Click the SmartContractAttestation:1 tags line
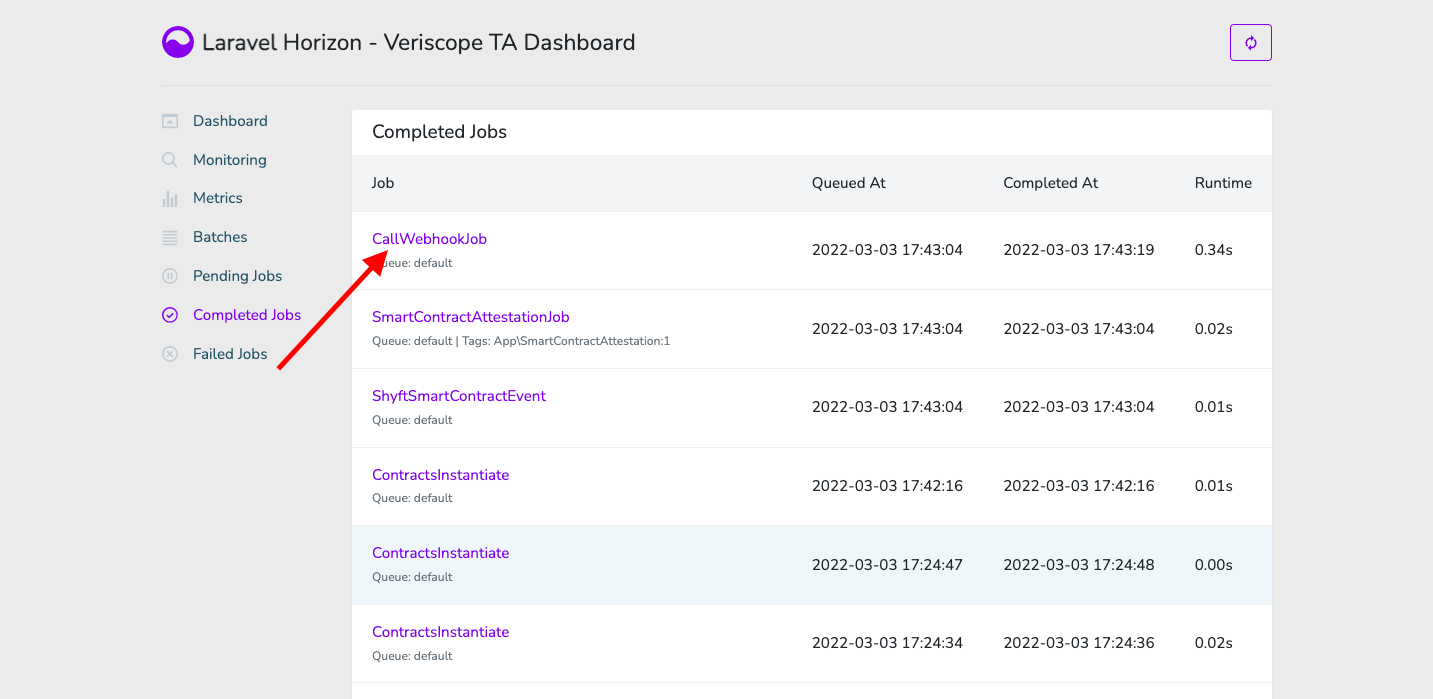1433x699 pixels. [x=521, y=341]
